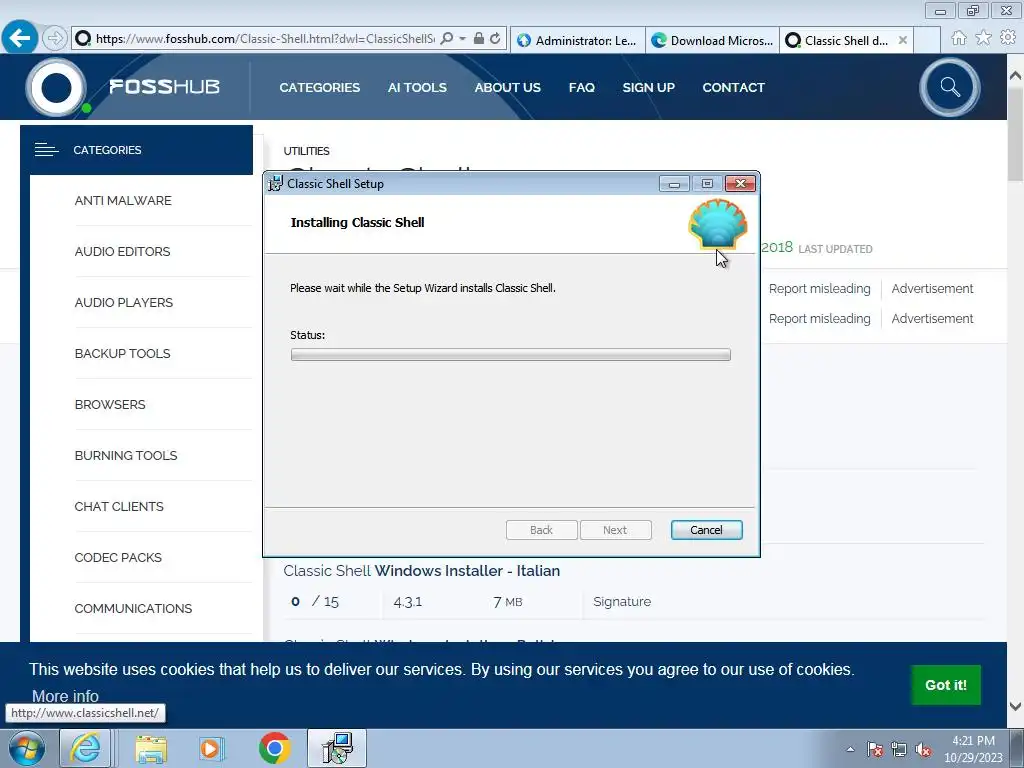Go to ABOUT US page

tap(507, 88)
